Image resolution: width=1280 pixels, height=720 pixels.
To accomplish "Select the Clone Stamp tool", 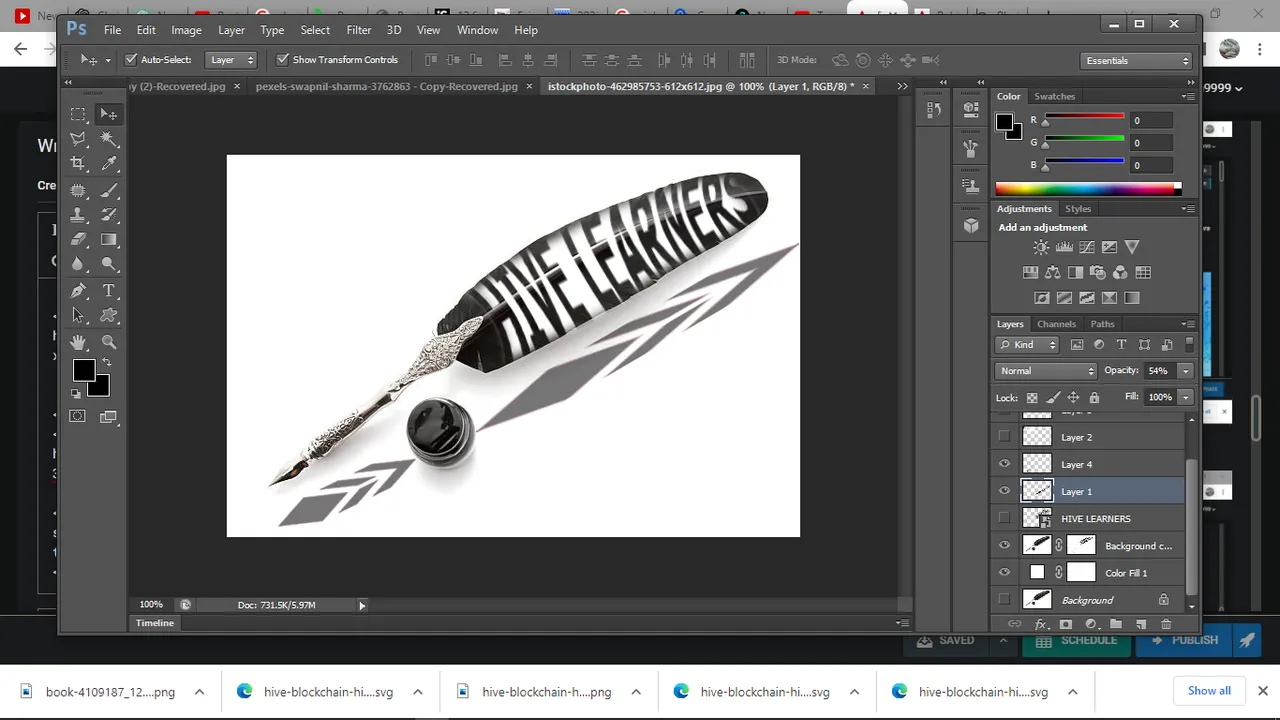I will click(x=78, y=215).
